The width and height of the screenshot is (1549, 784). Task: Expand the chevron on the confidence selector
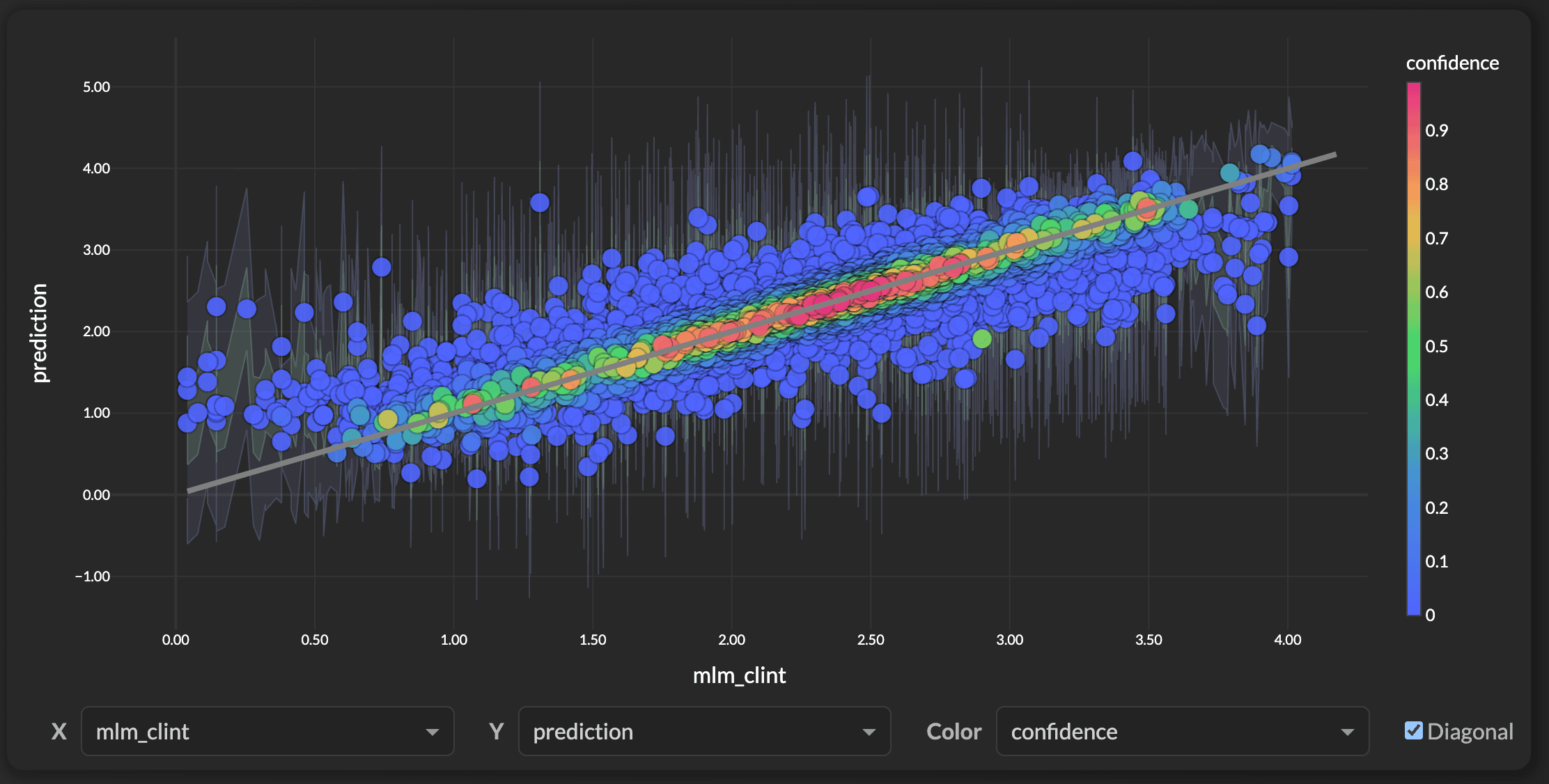coord(1347,732)
